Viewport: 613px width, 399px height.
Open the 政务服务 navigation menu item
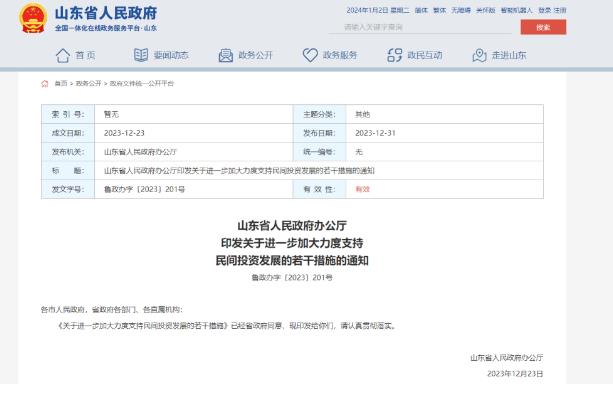click(340, 55)
